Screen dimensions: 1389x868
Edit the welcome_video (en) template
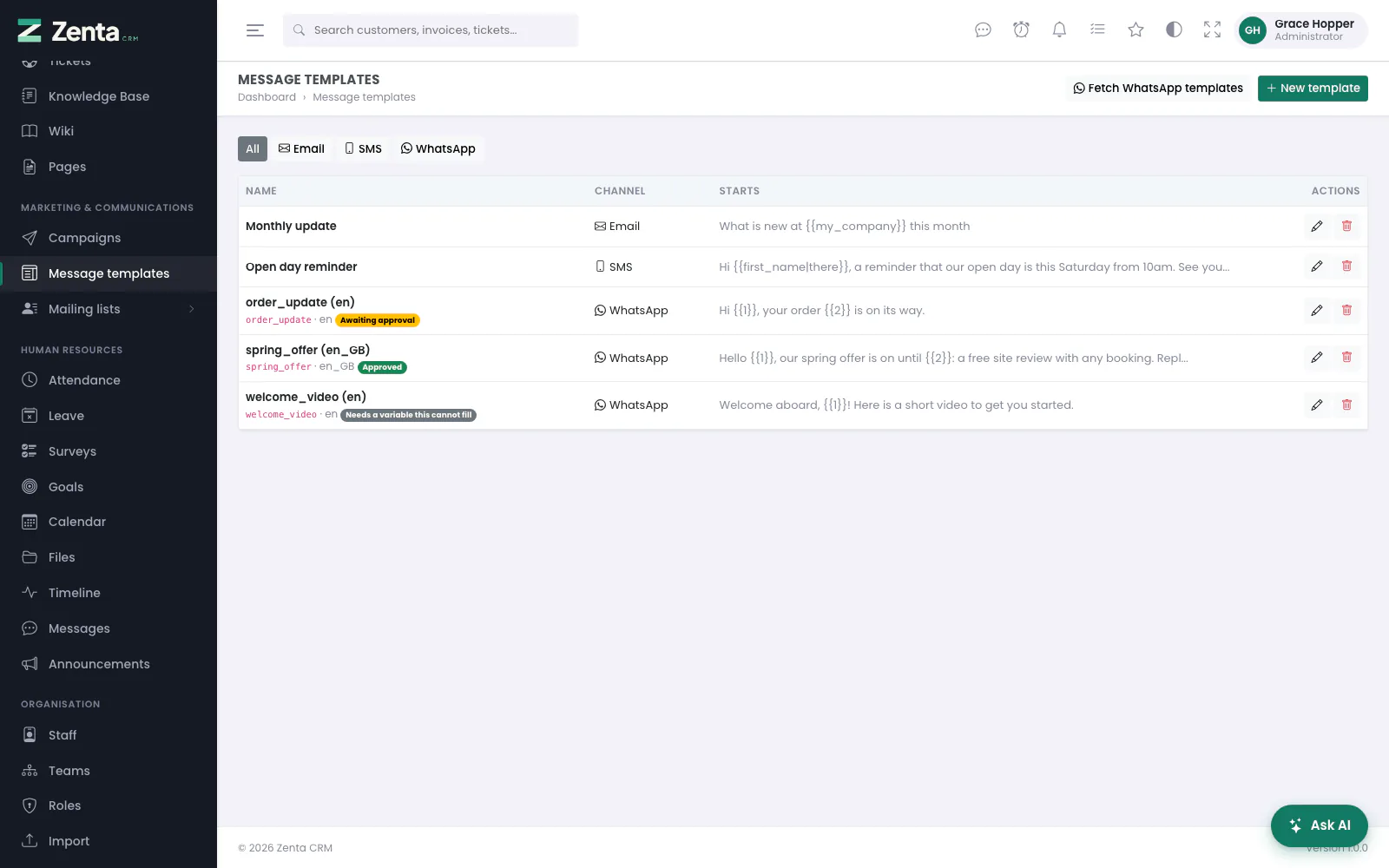pyautogui.click(x=1317, y=405)
